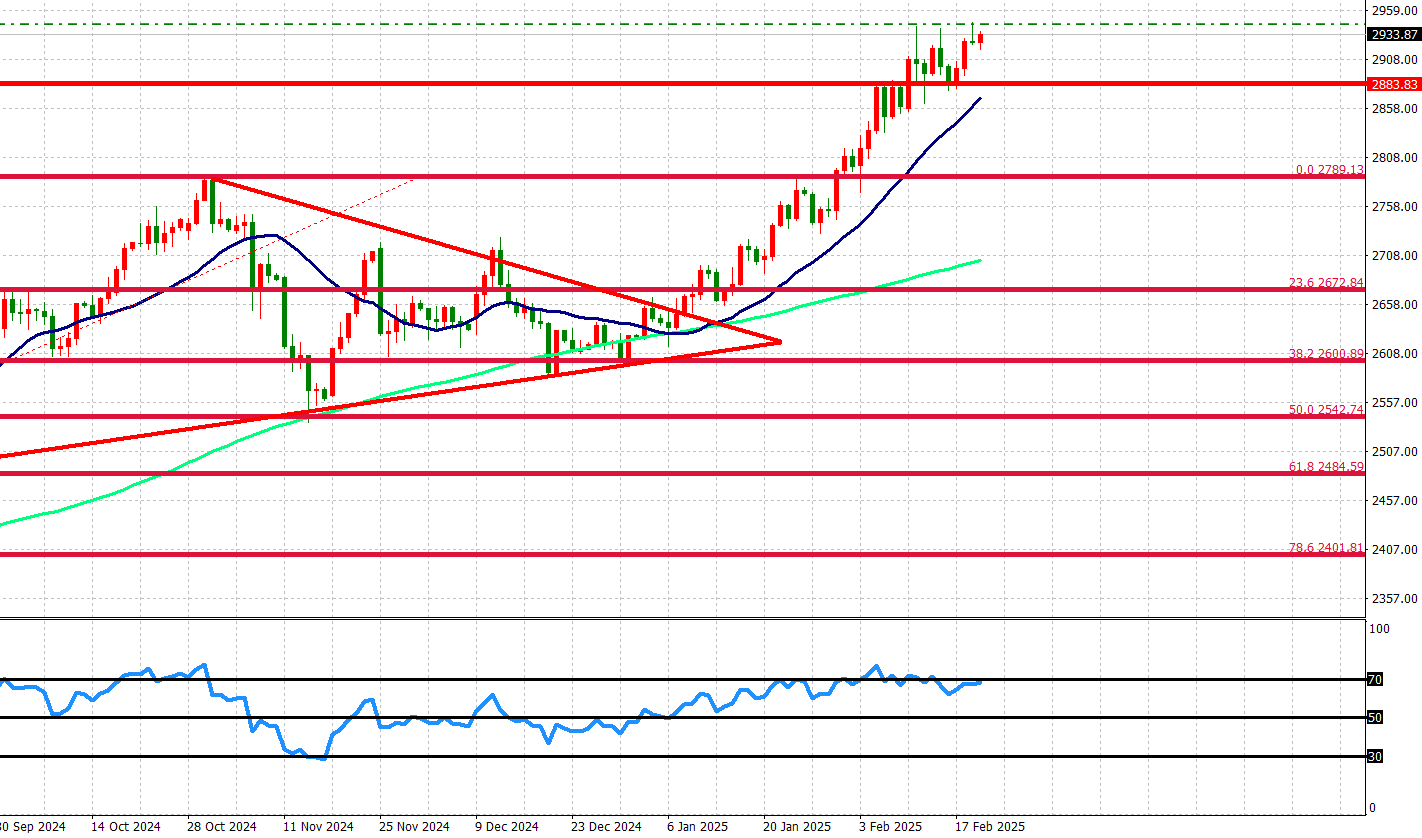Image resolution: width=1422 pixels, height=838 pixels.
Task: Click the 2608.00 price axis value
Action: pos(1394,354)
